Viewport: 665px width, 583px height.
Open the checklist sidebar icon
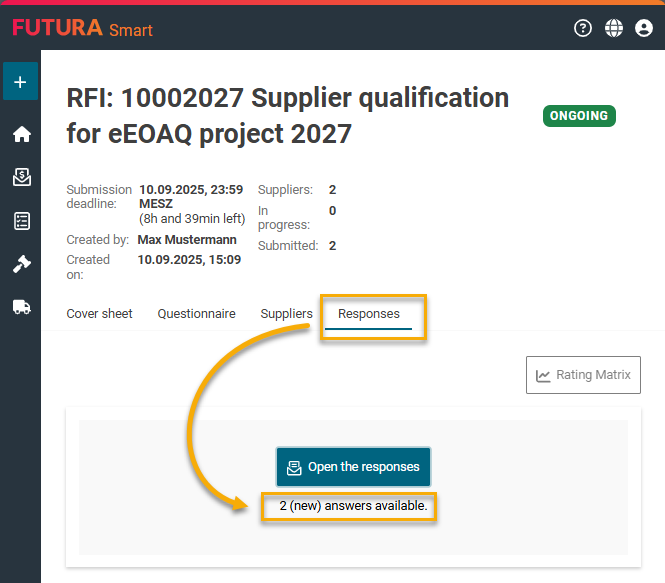pyautogui.click(x=21, y=221)
